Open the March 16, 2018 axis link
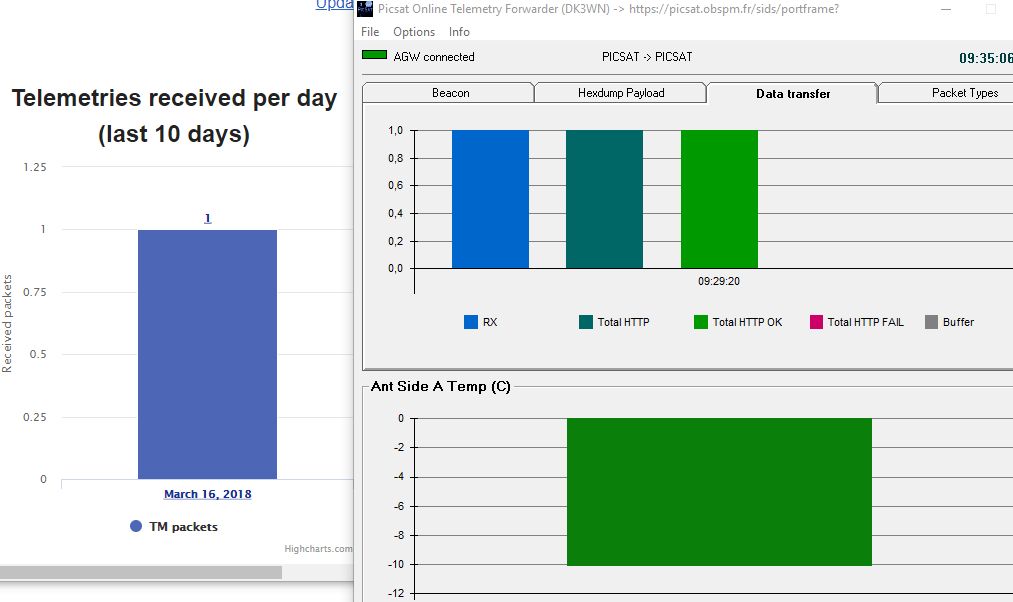Image resolution: width=1013 pixels, height=602 pixels. (207, 494)
